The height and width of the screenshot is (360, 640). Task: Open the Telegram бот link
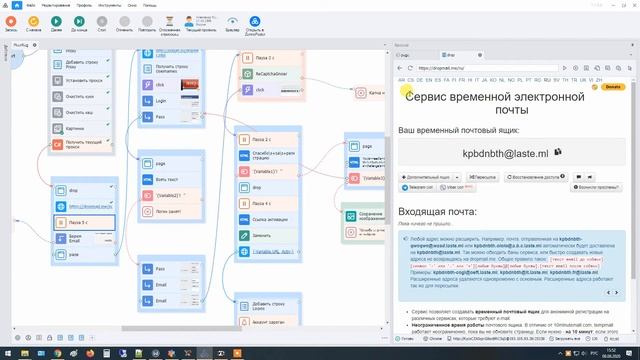(417, 187)
